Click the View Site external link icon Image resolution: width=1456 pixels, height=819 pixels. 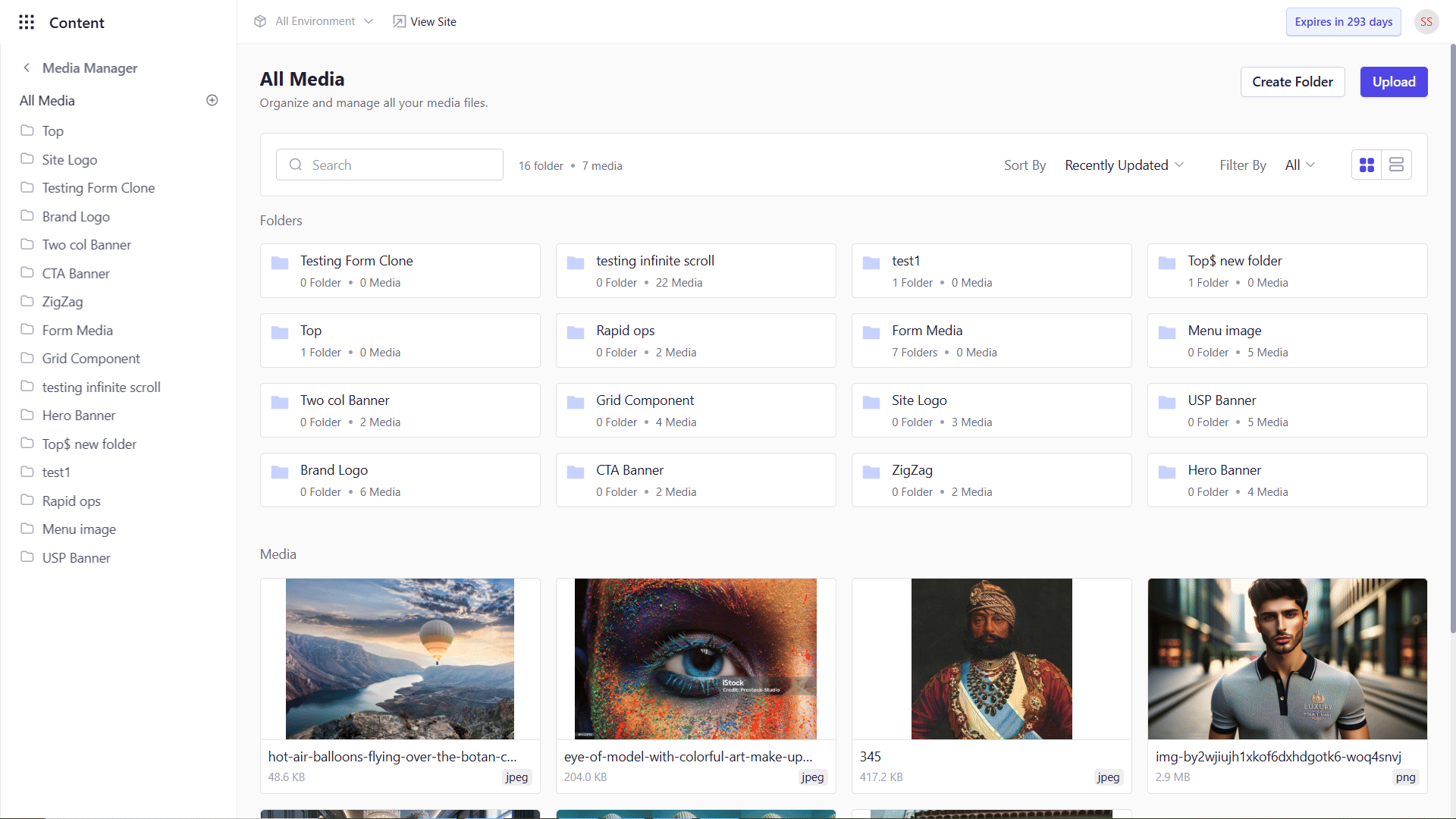[399, 21]
